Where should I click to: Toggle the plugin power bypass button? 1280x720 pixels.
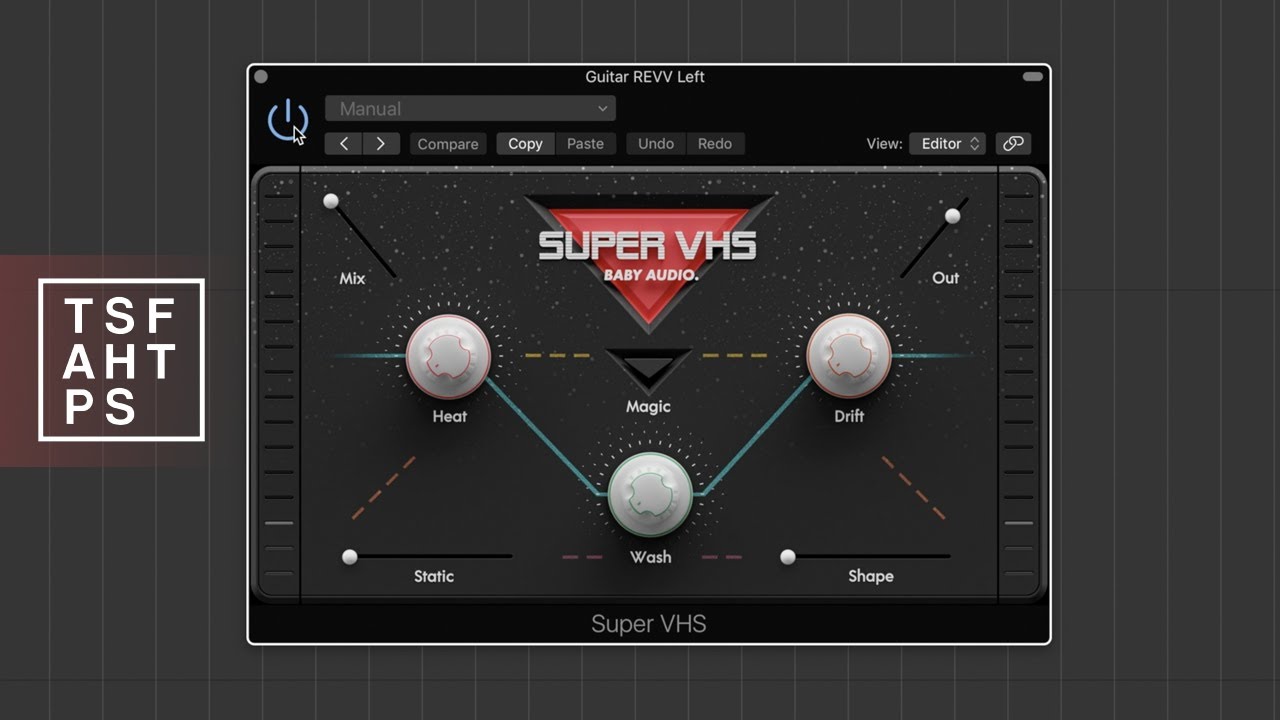288,120
